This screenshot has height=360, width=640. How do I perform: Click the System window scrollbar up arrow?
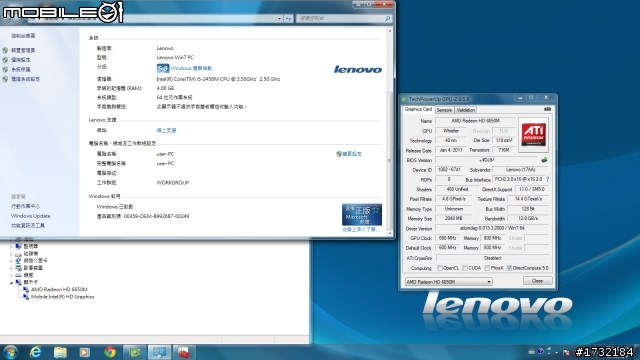tap(389, 31)
